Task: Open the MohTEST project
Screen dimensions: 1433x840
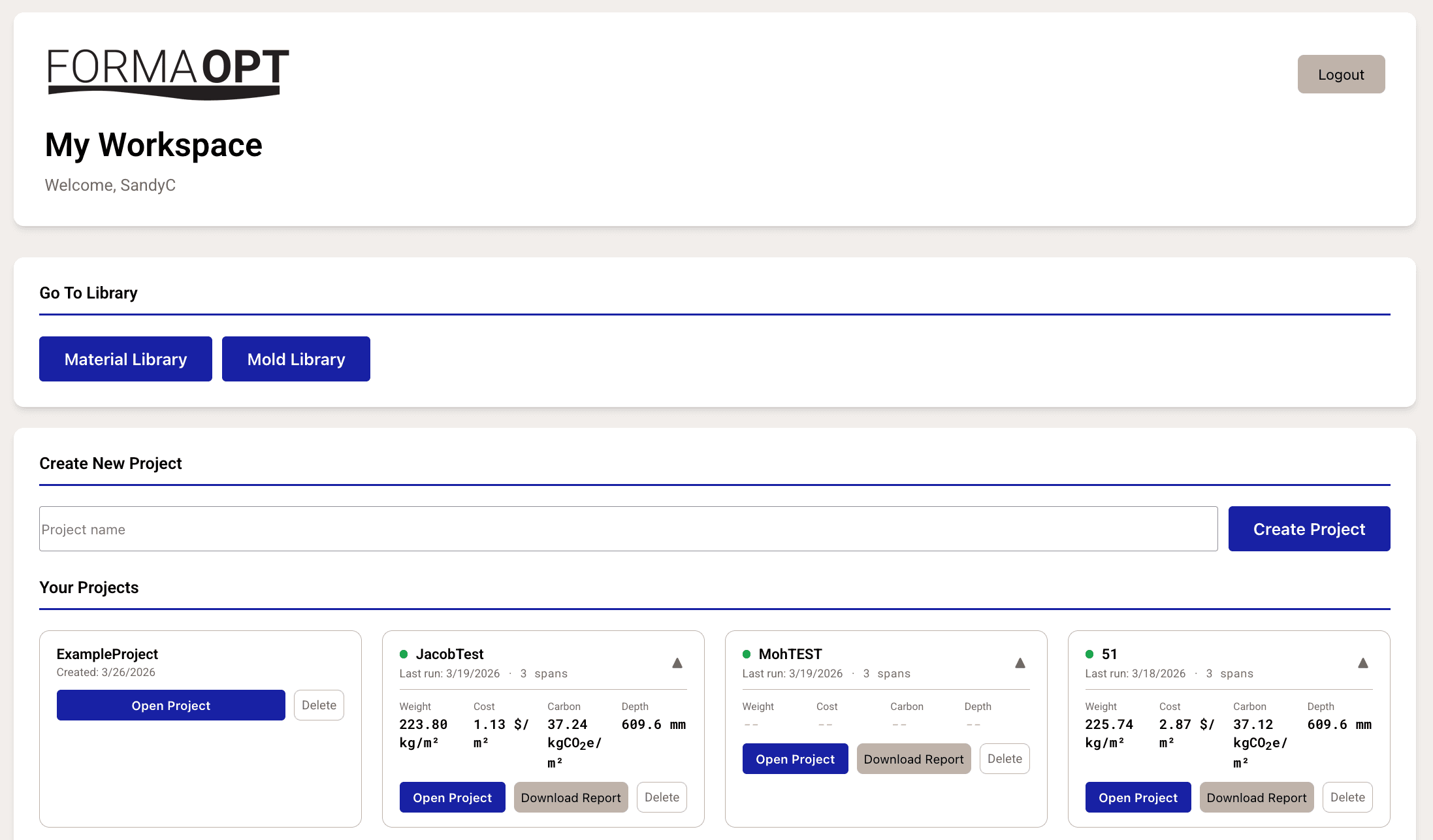Action: [x=795, y=758]
